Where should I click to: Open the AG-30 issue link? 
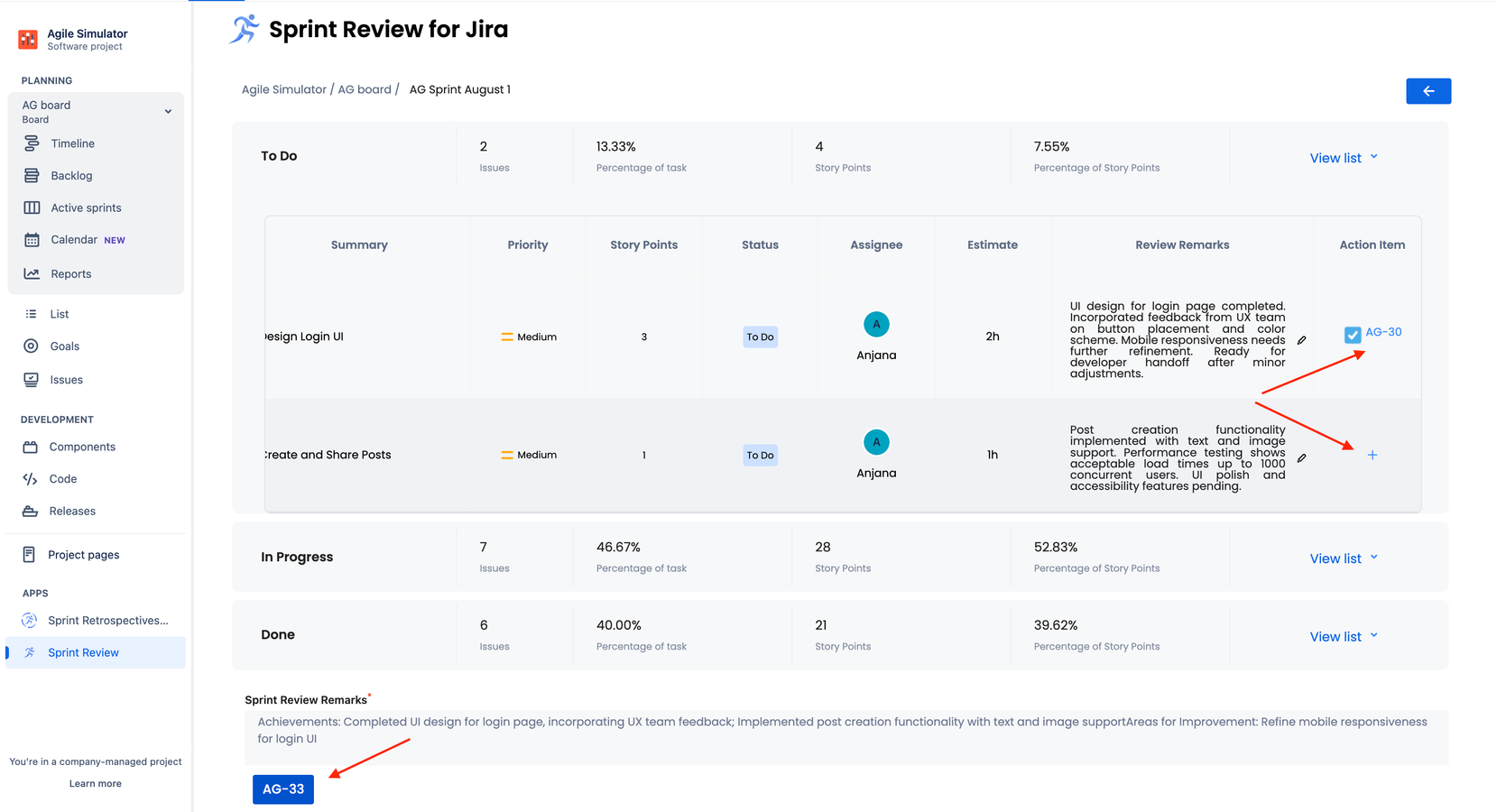click(x=1383, y=332)
